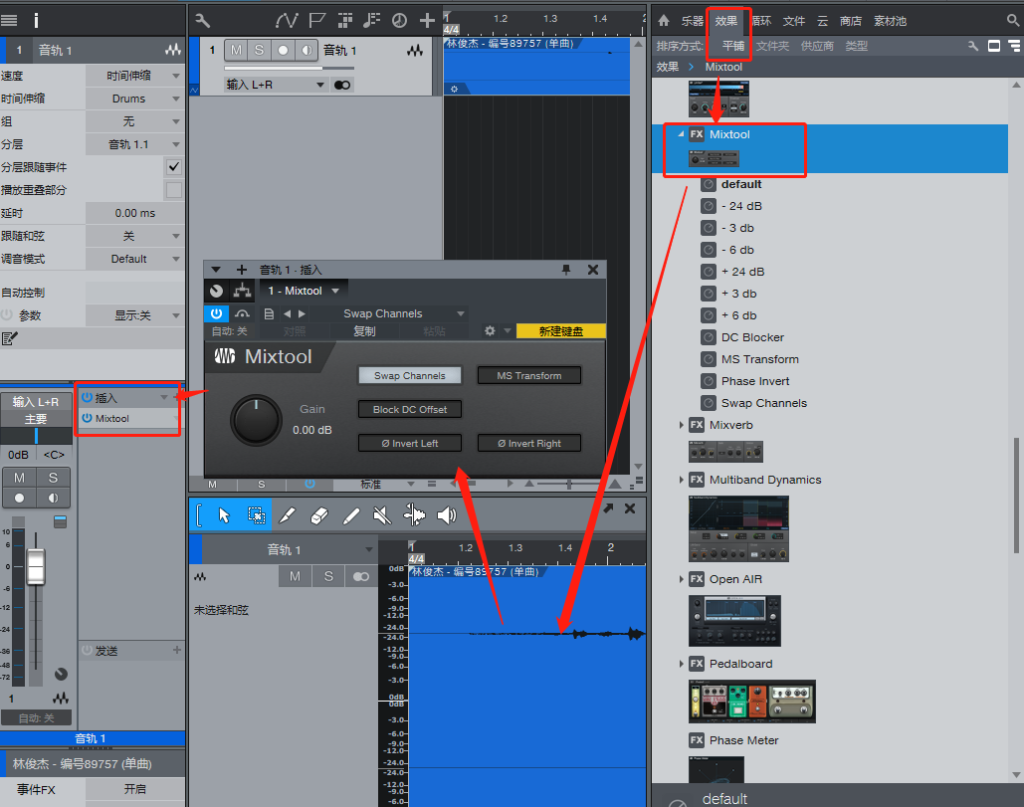Go to browser home icon

point(664,21)
